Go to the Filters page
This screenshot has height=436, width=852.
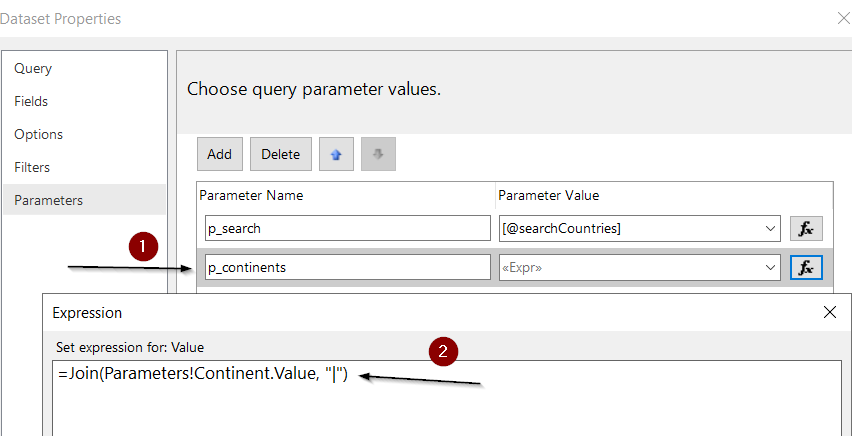click(x=32, y=167)
